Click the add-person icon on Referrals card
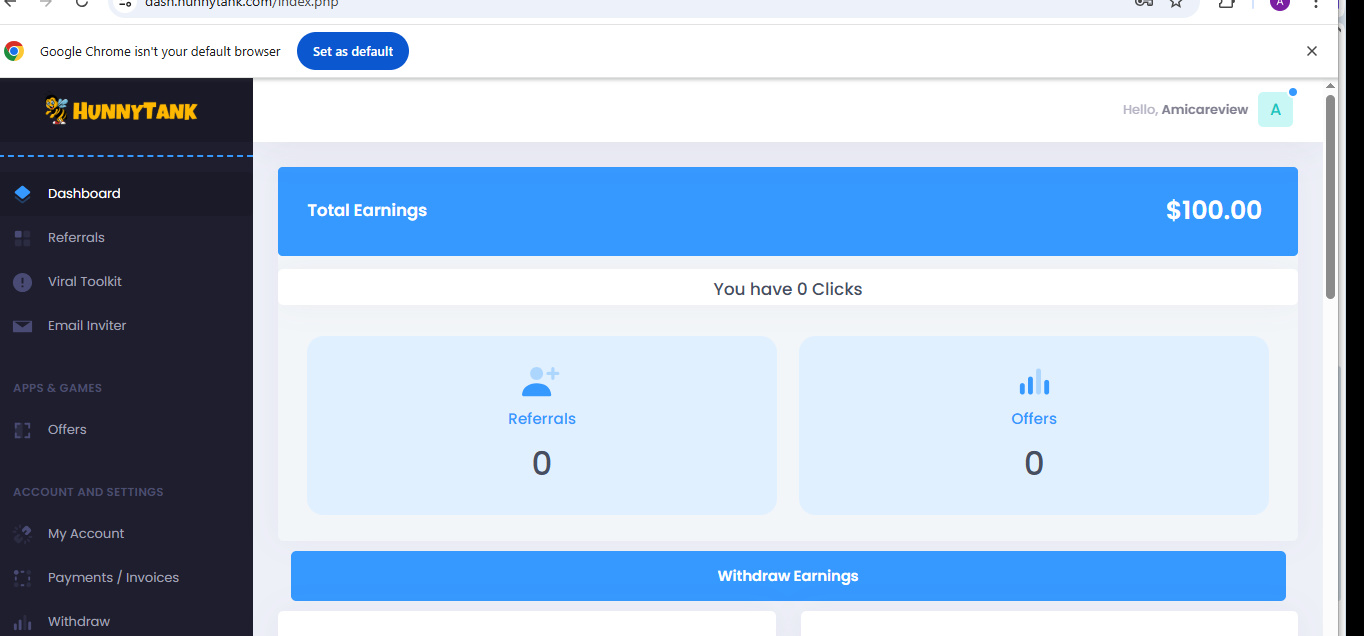 (541, 381)
